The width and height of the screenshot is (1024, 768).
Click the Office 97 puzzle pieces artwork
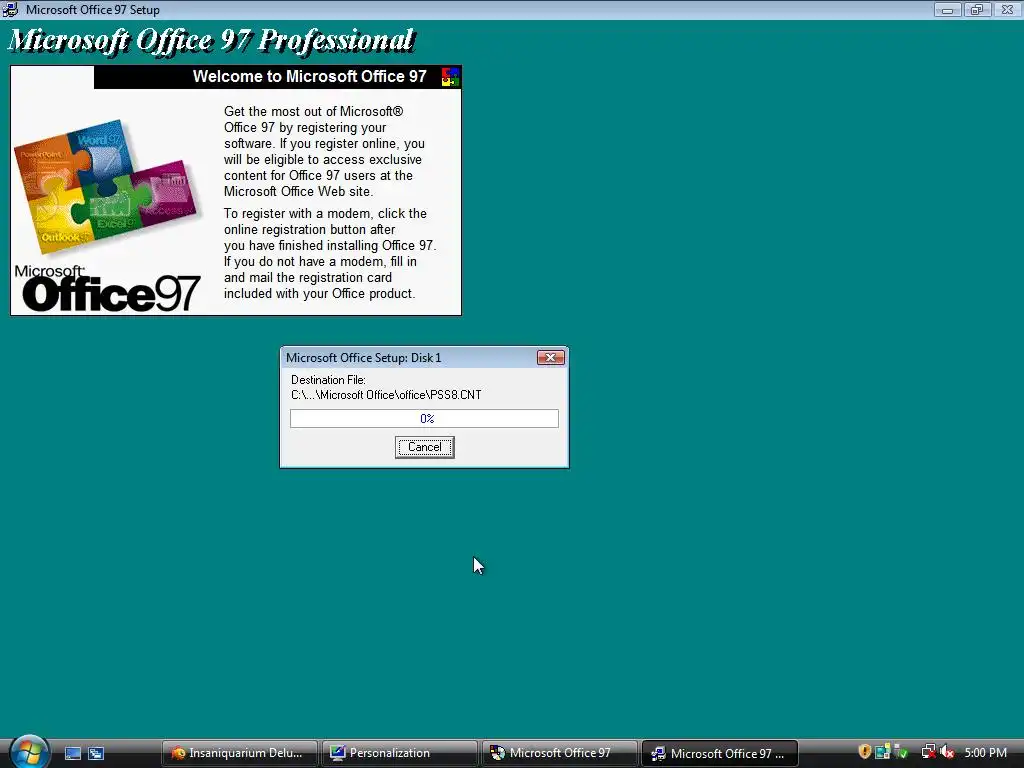[x=106, y=185]
